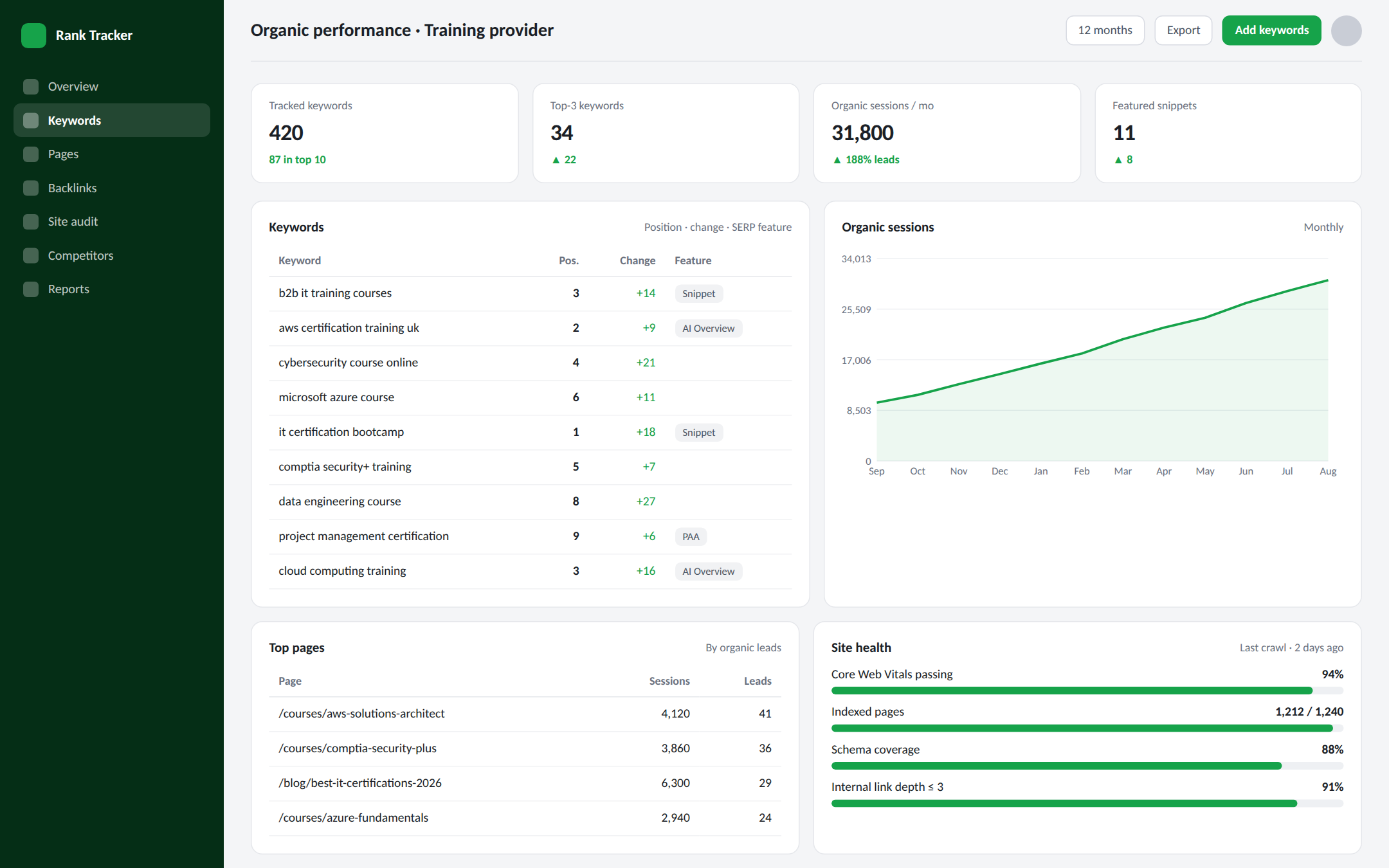Click the 'Last crawl · 2 days ago' text
The height and width of the screenshot is (868, 1389).
click(1291, 647)
